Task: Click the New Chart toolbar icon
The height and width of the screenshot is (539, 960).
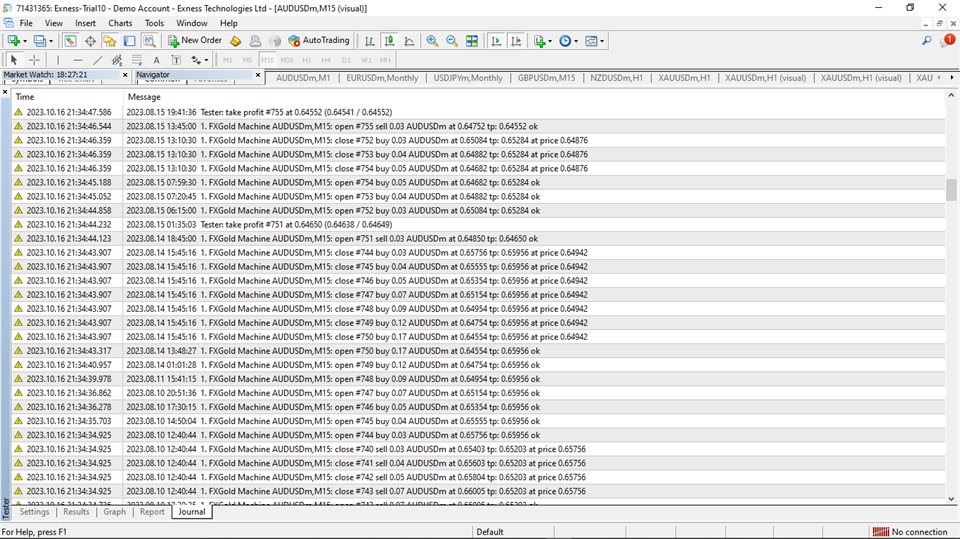Action: [13, 41]
